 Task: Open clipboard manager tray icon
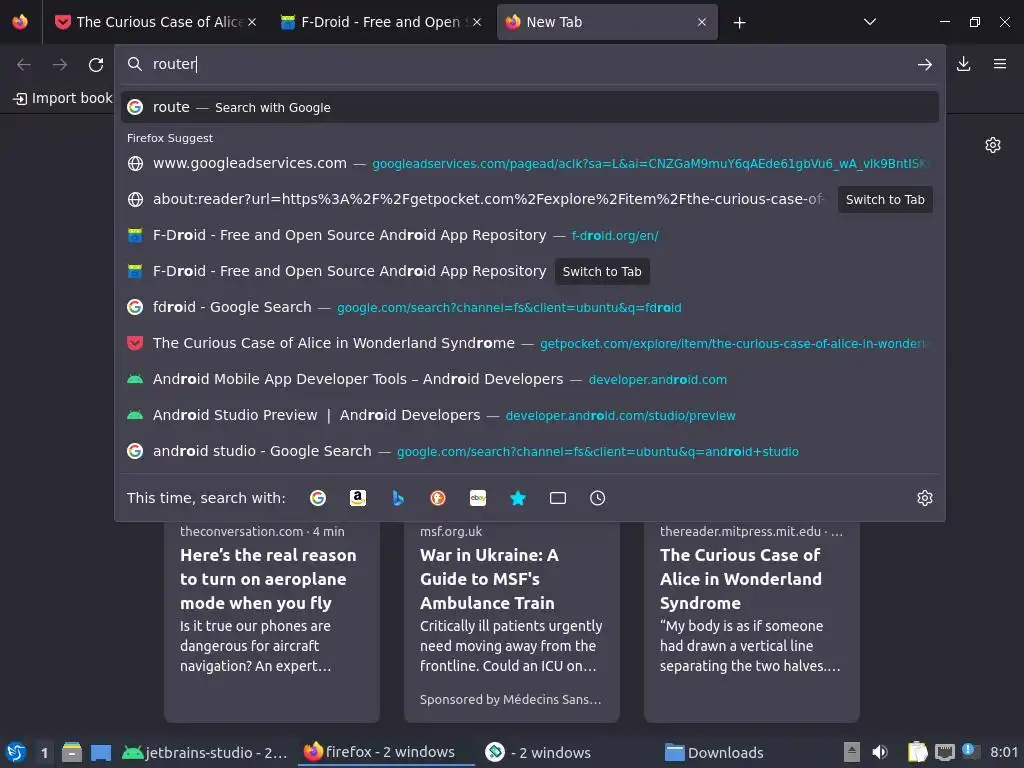(x=917, y=752)
